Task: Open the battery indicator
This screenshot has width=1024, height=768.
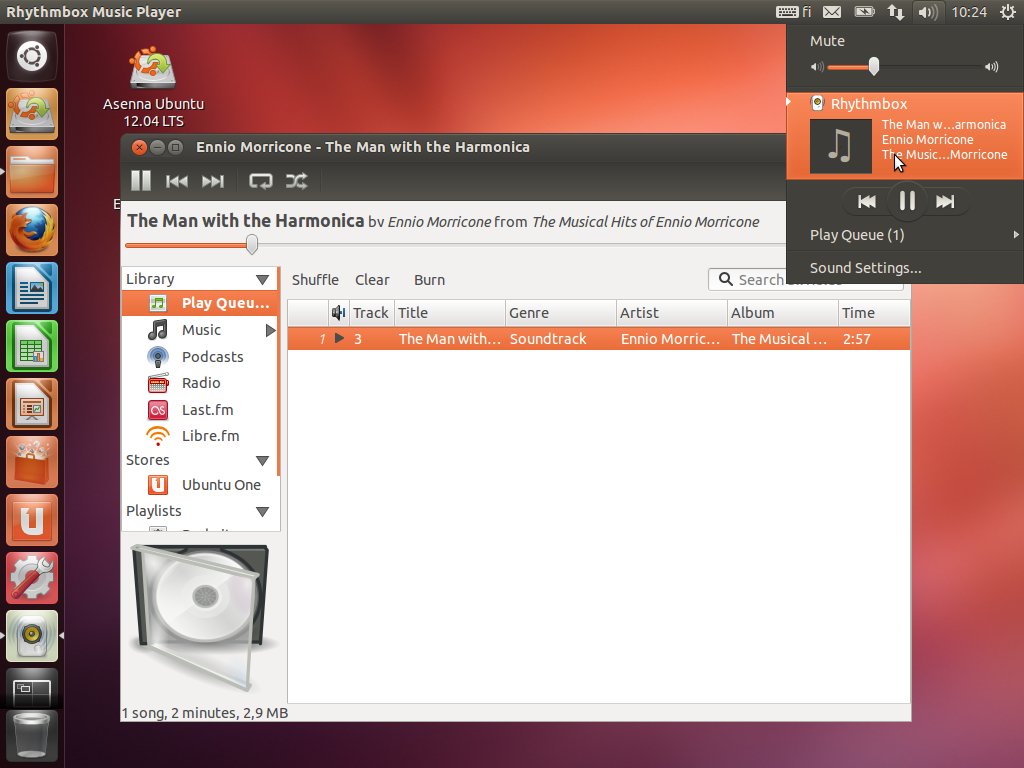Action: 864,12
